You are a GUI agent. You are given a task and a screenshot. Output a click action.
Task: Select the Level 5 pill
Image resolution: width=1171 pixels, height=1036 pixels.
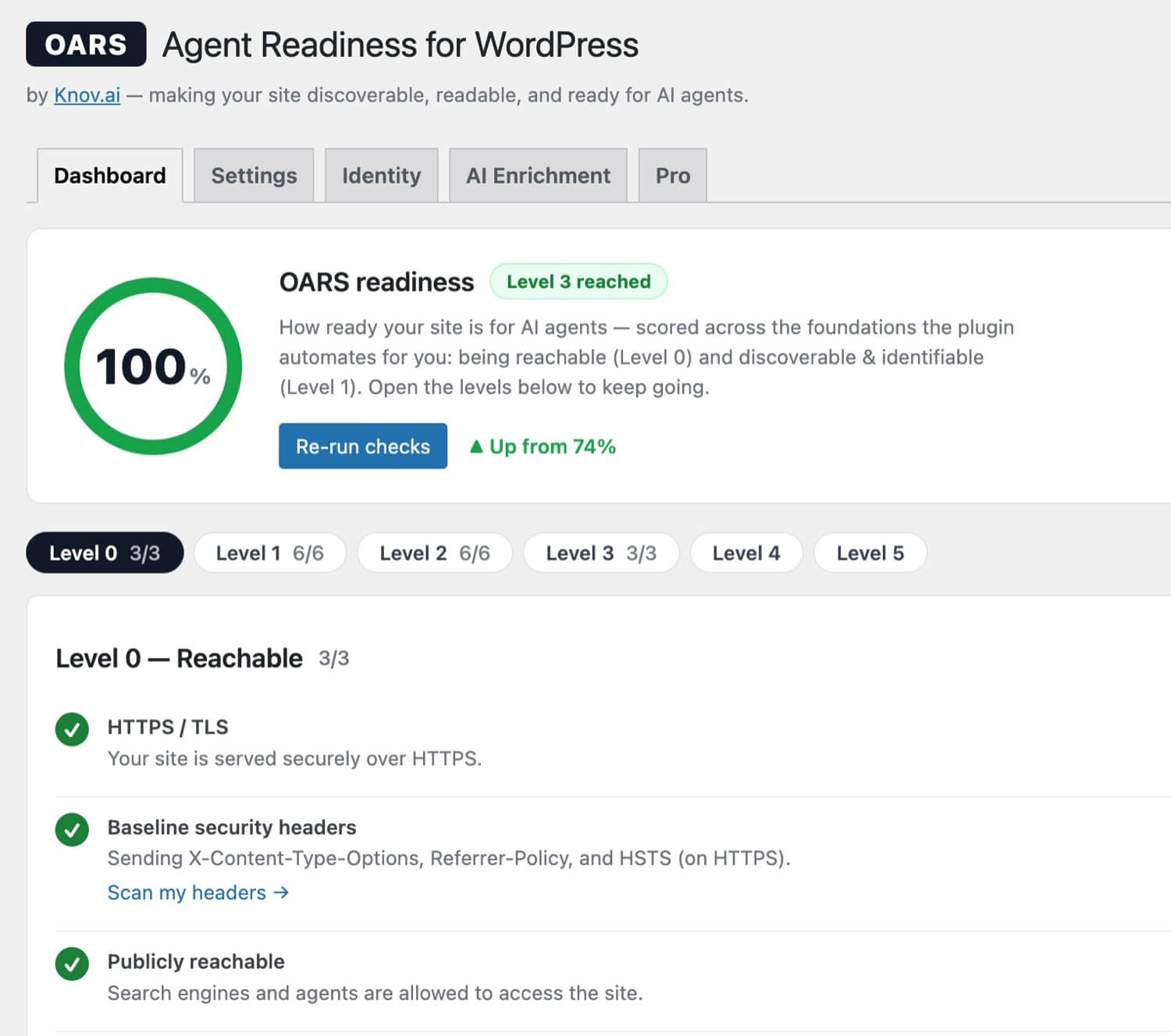[x=870, y=553]
